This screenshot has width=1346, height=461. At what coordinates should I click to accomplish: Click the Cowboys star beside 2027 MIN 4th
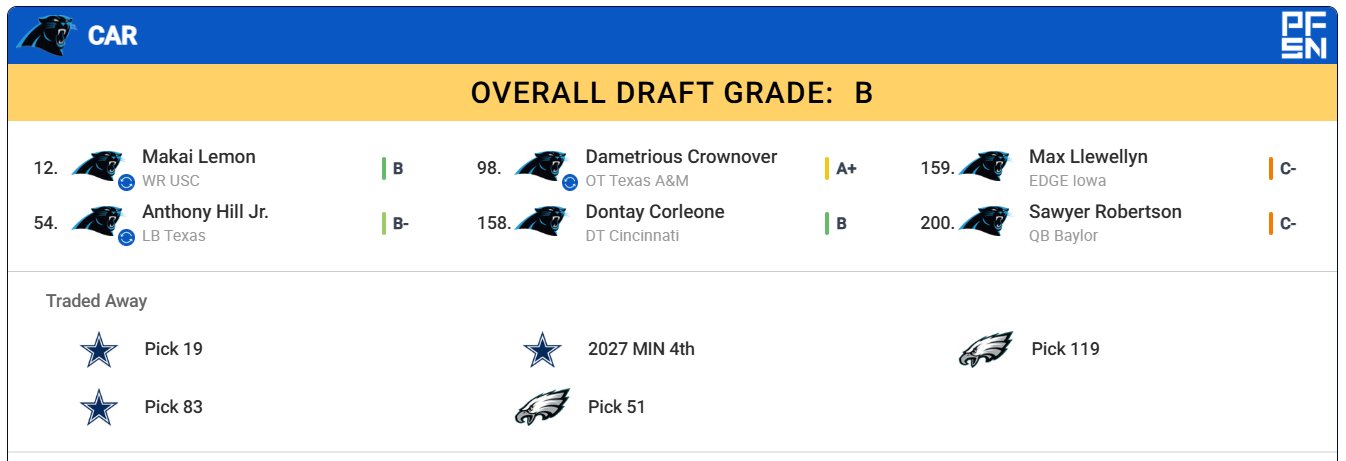542,350
